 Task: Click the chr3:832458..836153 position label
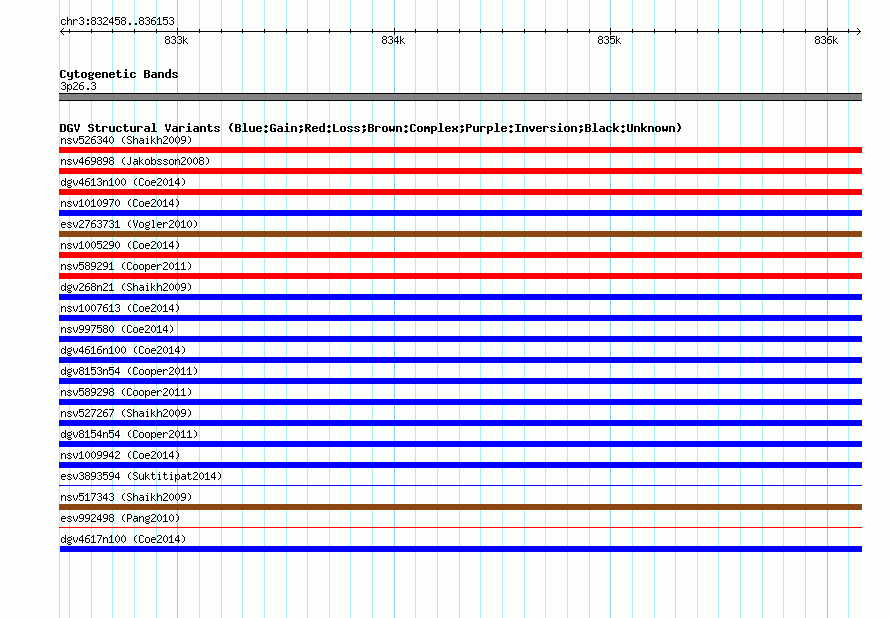(117, 22)
